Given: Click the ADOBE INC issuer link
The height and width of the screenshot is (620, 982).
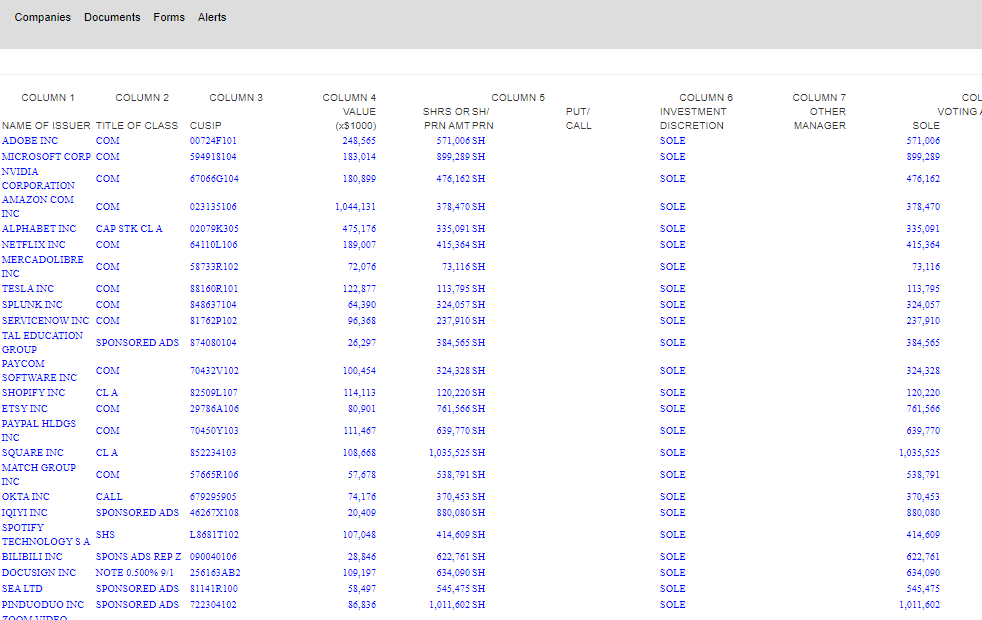Looking at the screenshot, I should [x=30, y=141].
